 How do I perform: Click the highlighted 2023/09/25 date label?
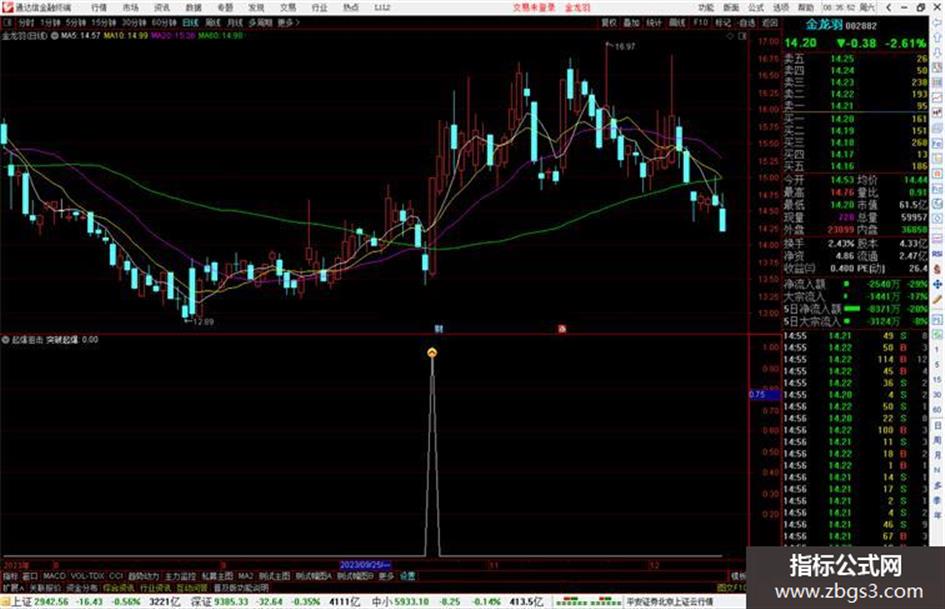(366, 565)
